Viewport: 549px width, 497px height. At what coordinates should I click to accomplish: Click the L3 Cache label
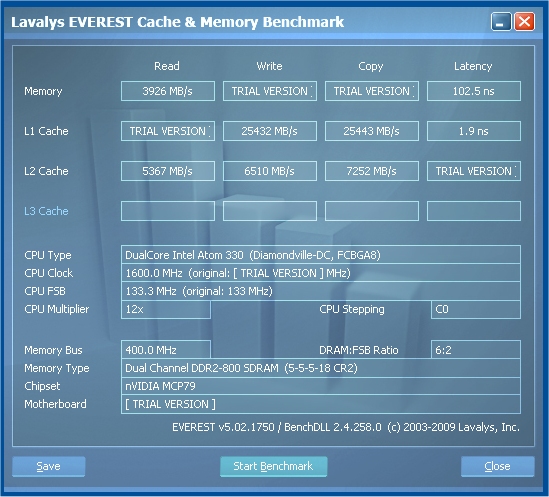coord(46,211)
